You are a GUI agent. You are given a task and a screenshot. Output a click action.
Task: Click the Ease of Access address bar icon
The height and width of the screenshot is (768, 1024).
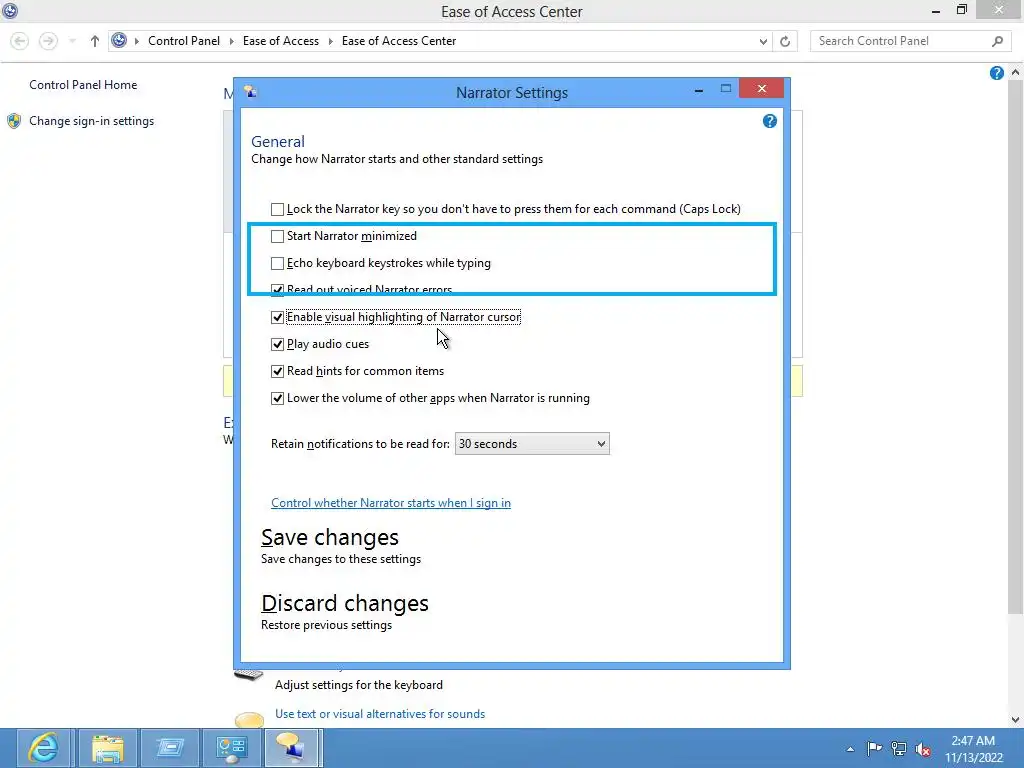click(119, 40)
